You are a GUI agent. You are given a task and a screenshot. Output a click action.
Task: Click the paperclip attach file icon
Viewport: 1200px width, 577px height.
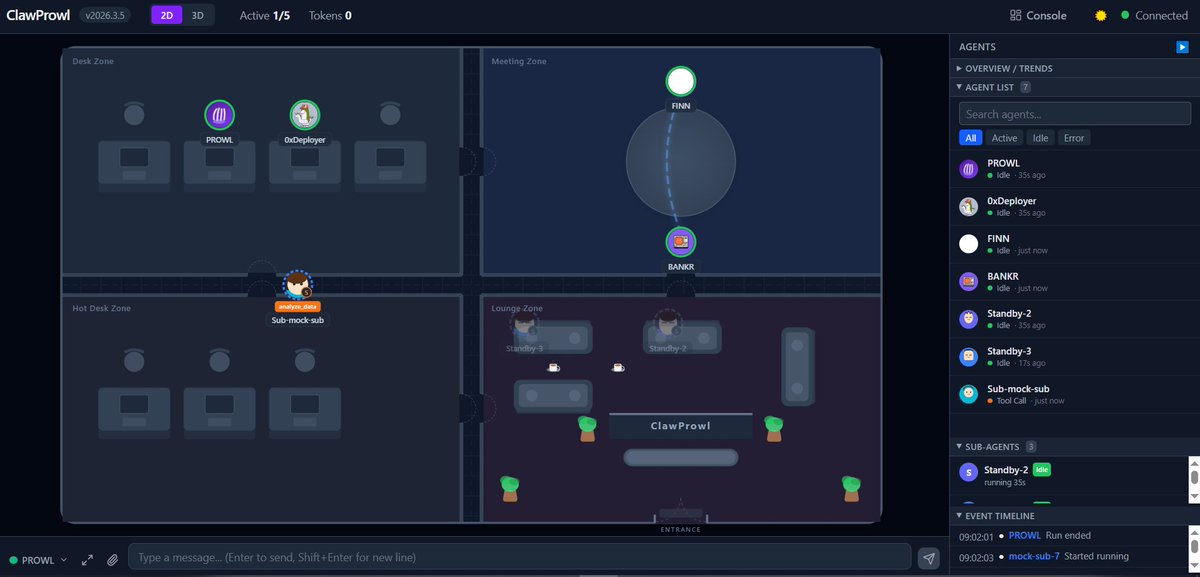[x=113, y=559]
